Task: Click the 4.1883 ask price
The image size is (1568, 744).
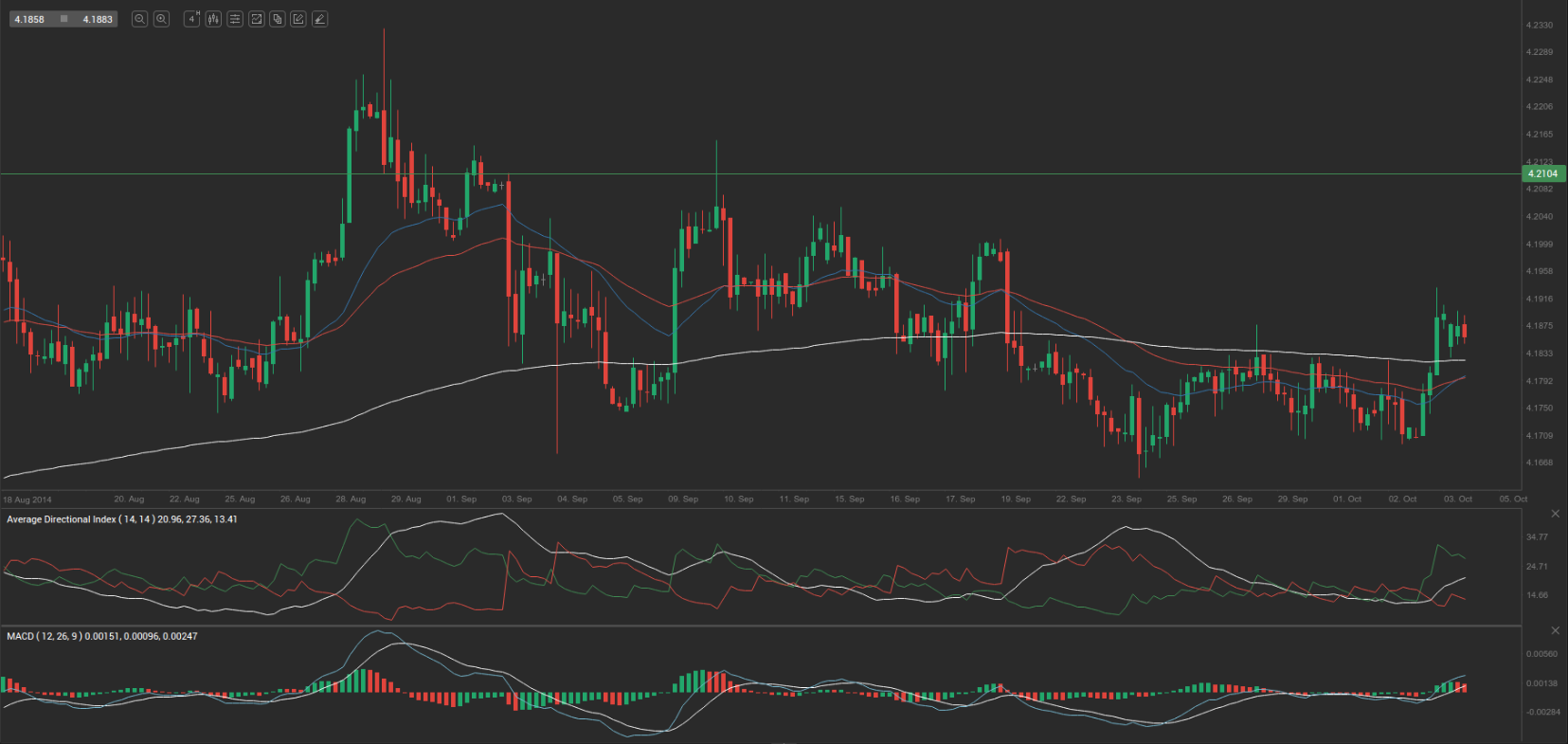Action: point(97,19)
